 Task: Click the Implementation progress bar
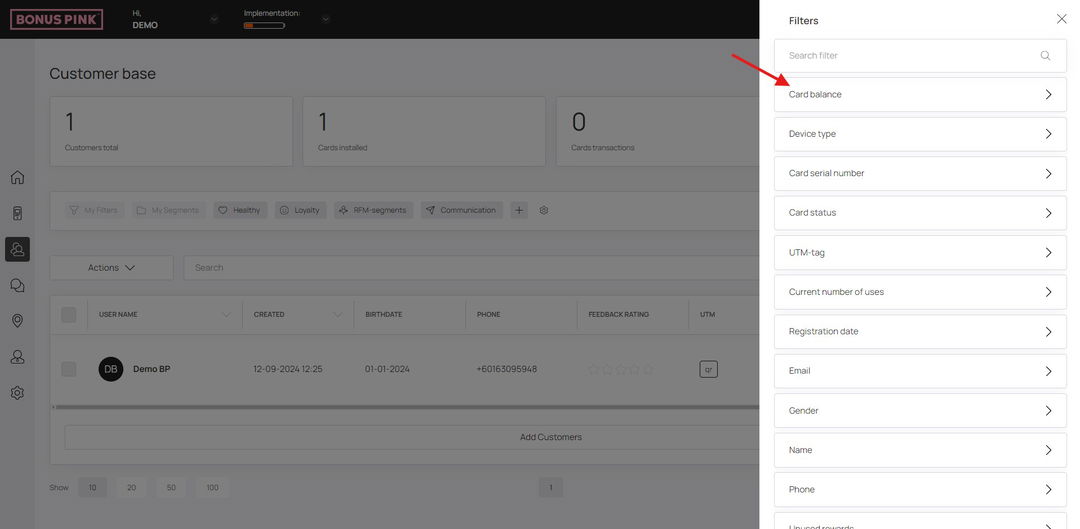(264, 25)
